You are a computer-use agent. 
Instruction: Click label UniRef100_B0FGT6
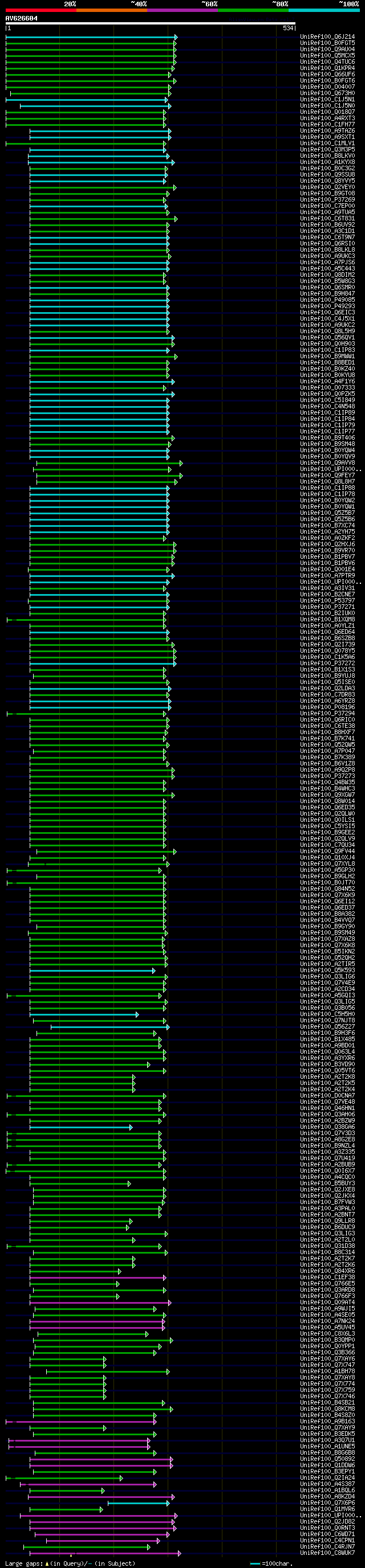[x=327, y=81]
